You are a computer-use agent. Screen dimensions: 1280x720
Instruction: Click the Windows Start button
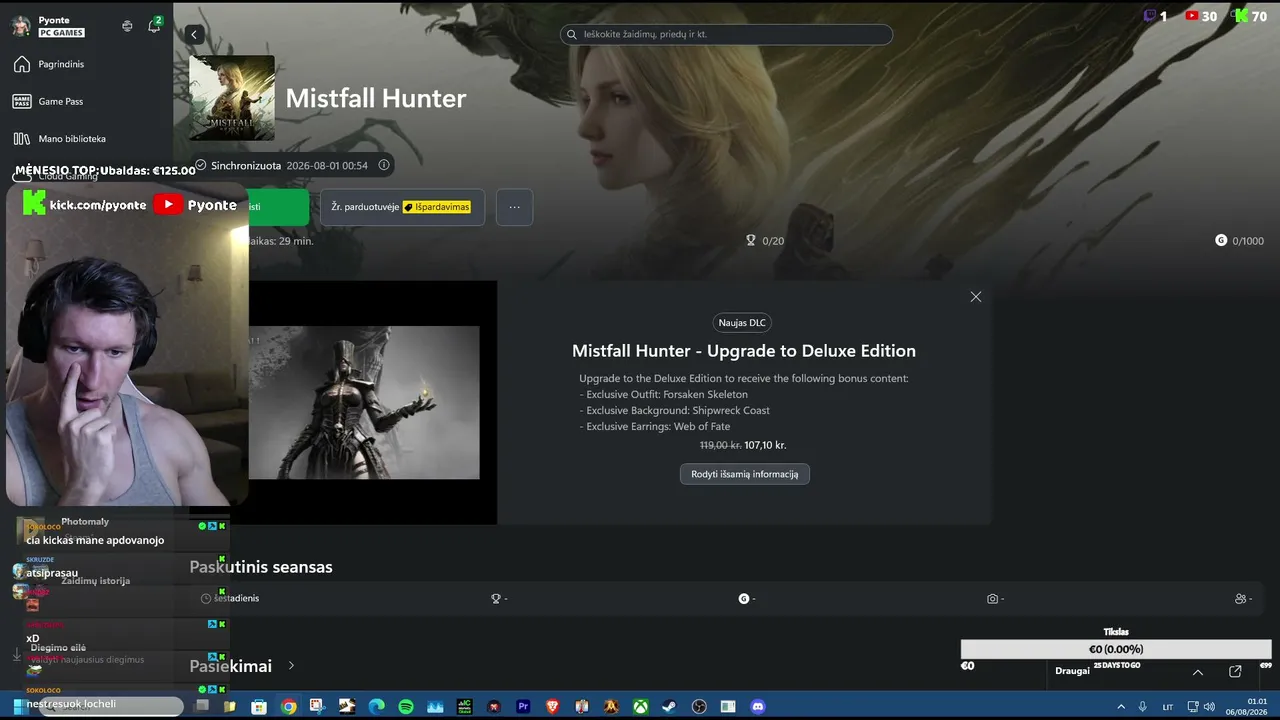click(18, 707)
